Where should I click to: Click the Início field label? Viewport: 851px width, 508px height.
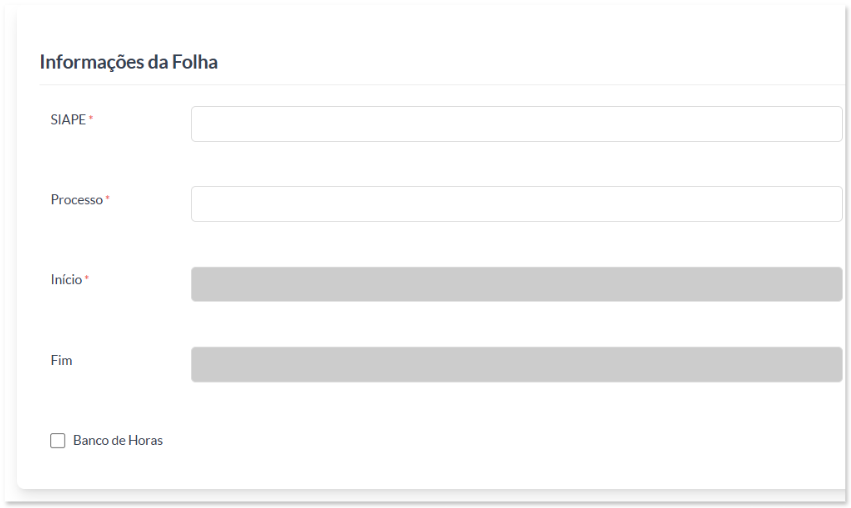(x=66, y=280)
